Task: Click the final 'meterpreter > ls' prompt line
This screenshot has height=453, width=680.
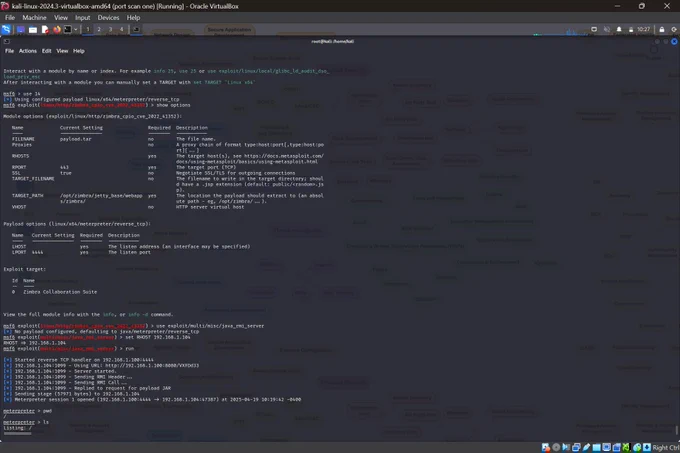Action: (26, 422)
